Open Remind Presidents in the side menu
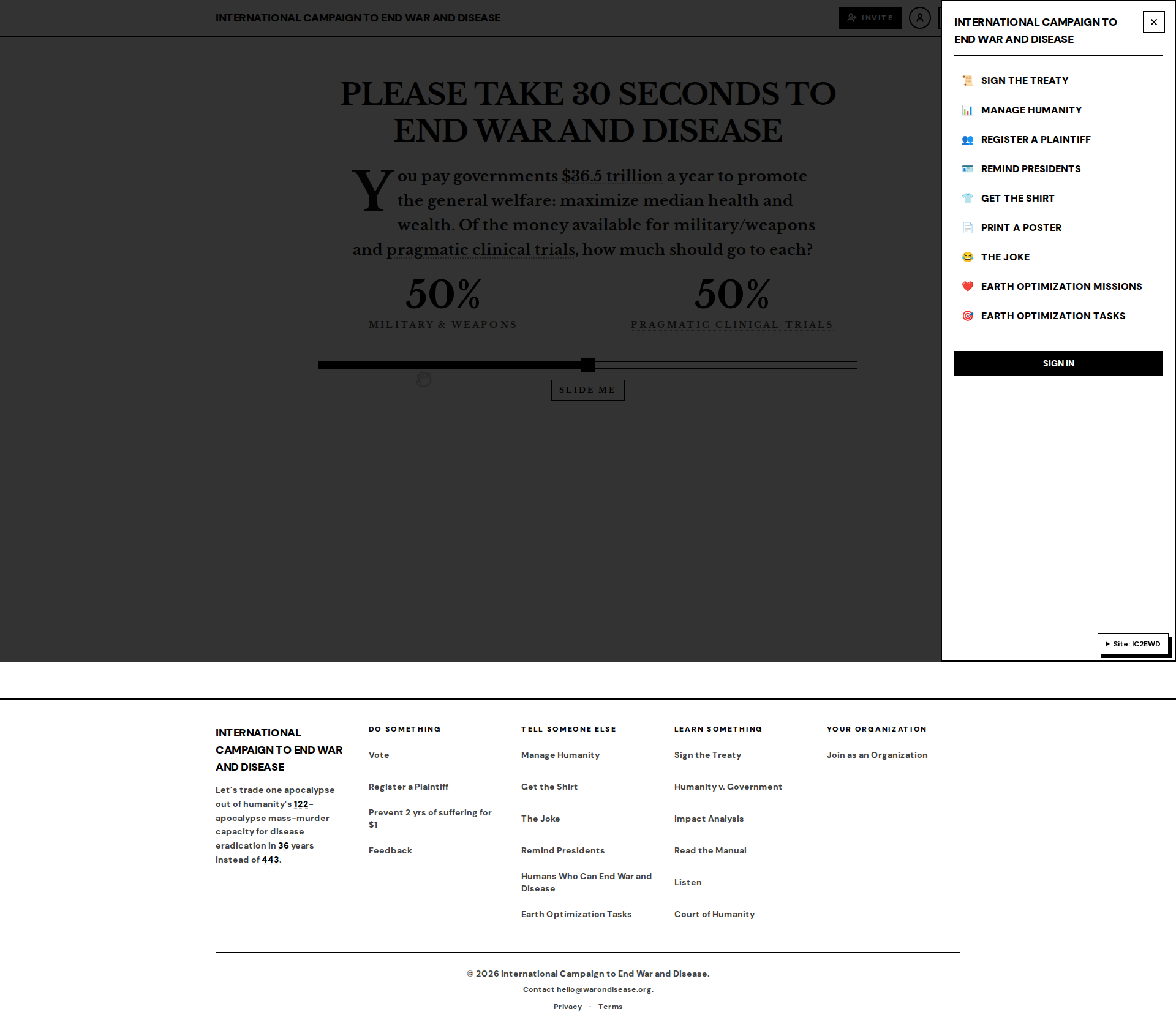This screenshot has width=1176, height=1036. click(1058, 169)
